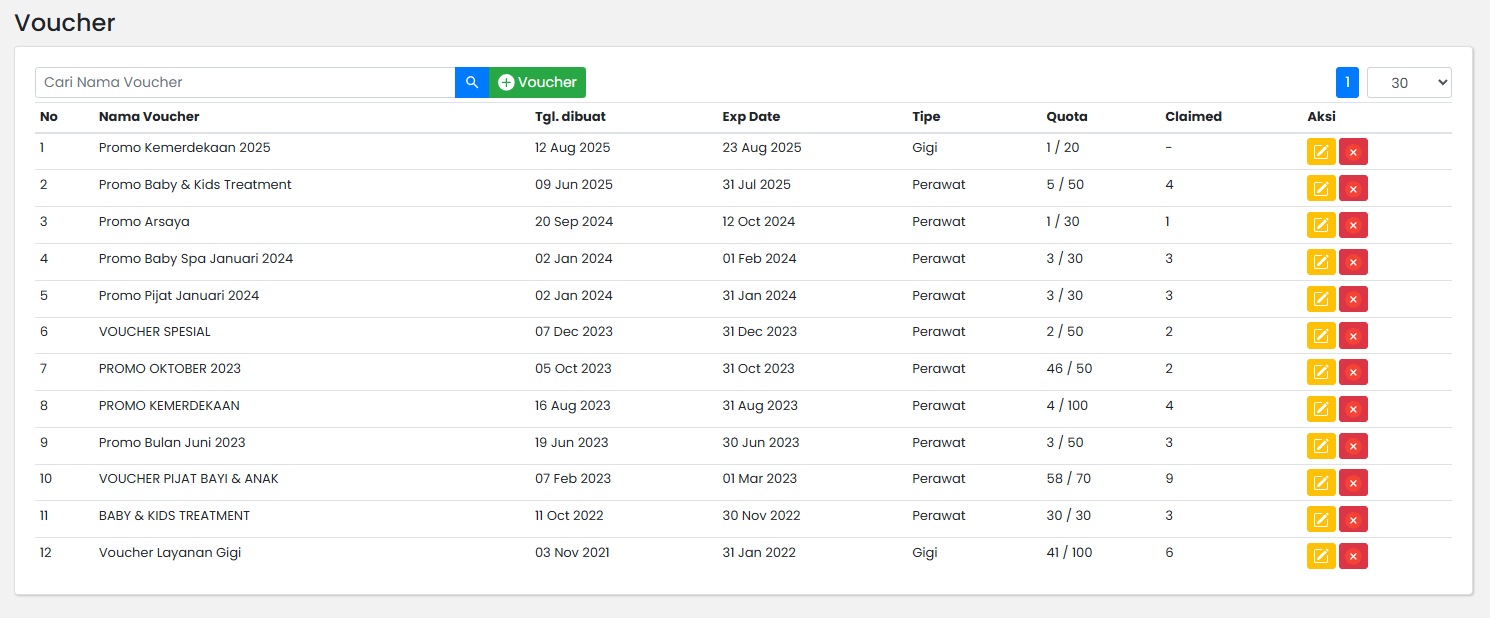The image size is (1490, 618).
Task: Delete the PROMO KEMERDEKAAN voucher
Action: [1353, 409]
